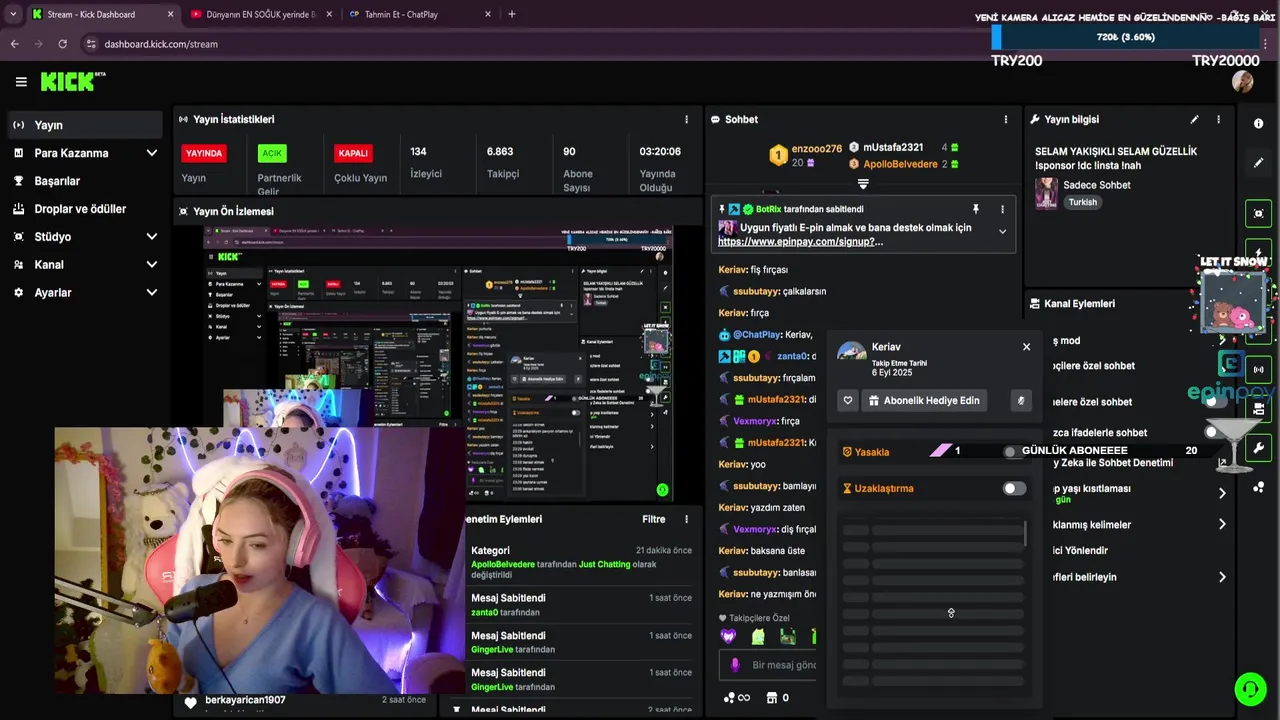This screenshot has height=720, width=1280.
Task: Select Yayın in sidebar
Action: [85, 125]
